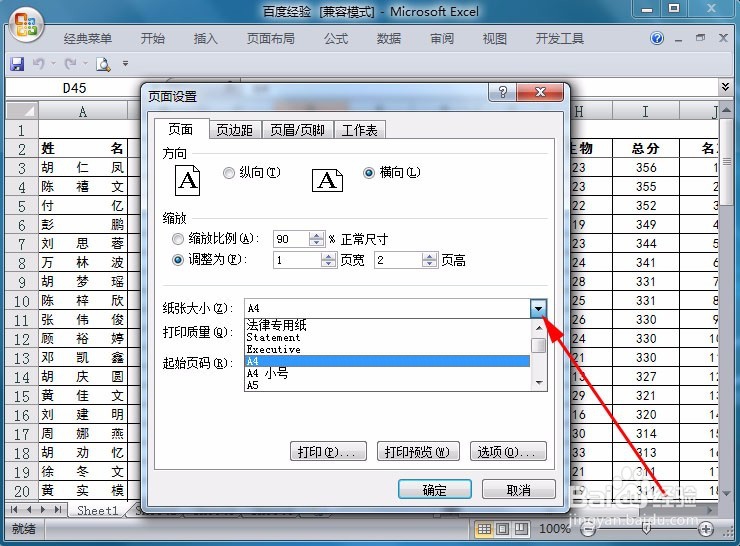Cancel with the 取消 button

coord(519,490)
